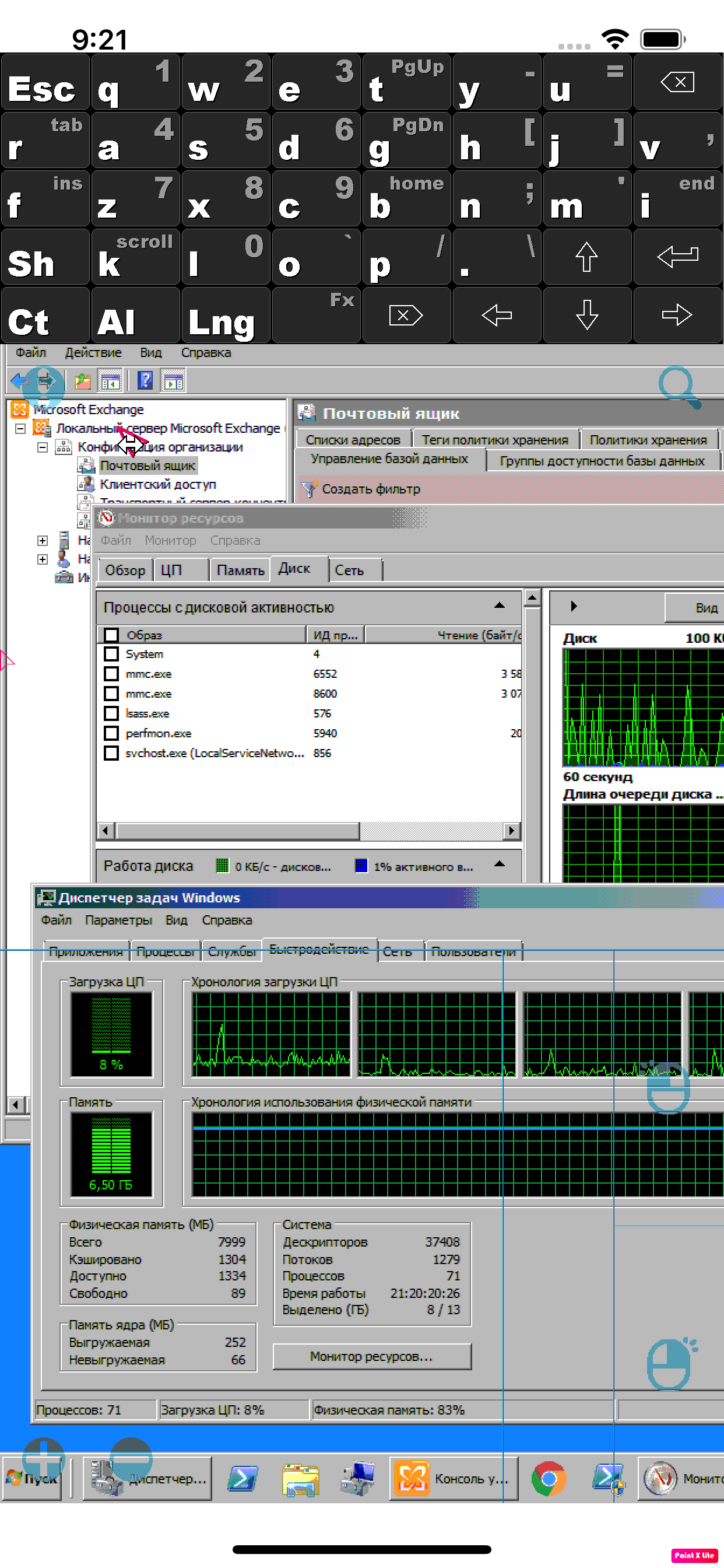Open Действие menu in Exchange console
The width and height of the screenshot is (724, 1568).
(93, 352)
